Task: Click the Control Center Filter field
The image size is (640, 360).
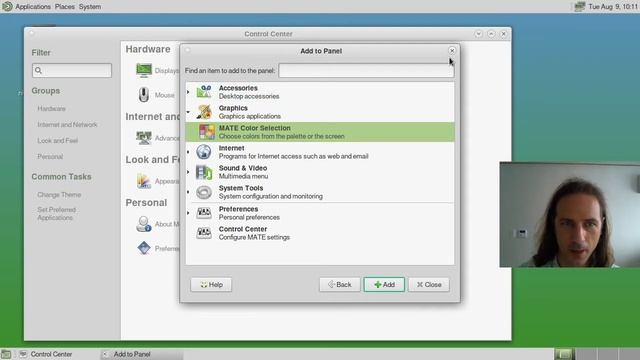Action: tap(72, 70)
